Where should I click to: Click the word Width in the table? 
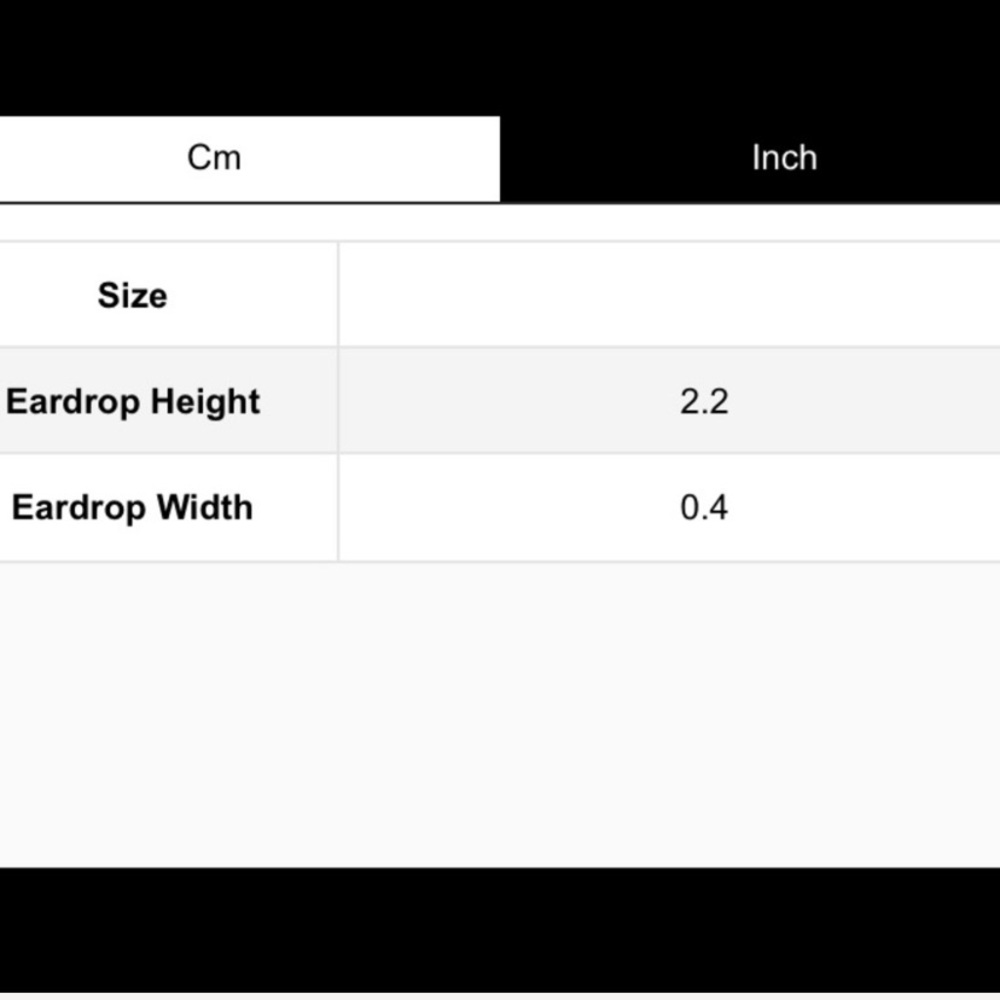pyautogui.click(x=205, y=508)
